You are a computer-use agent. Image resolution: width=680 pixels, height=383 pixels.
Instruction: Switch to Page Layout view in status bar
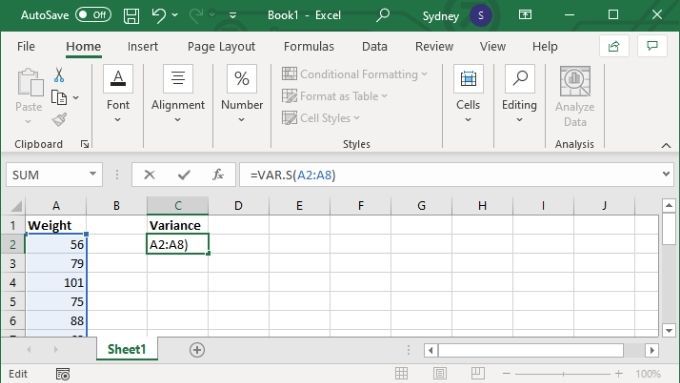tap(439, 373)
